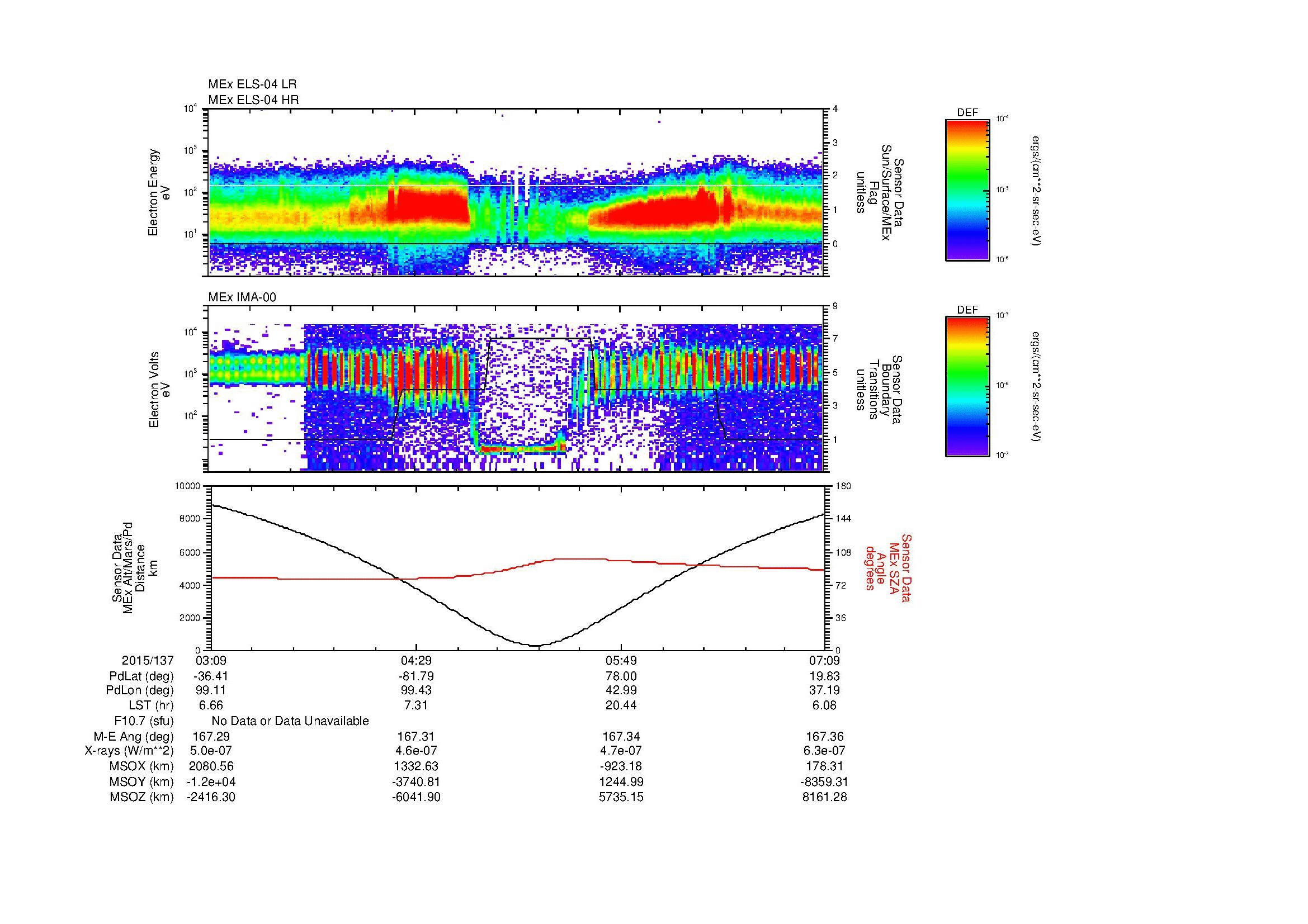Click the PdLat value 78.00
Screen dimensions: 1308x924
pos(621,676)
